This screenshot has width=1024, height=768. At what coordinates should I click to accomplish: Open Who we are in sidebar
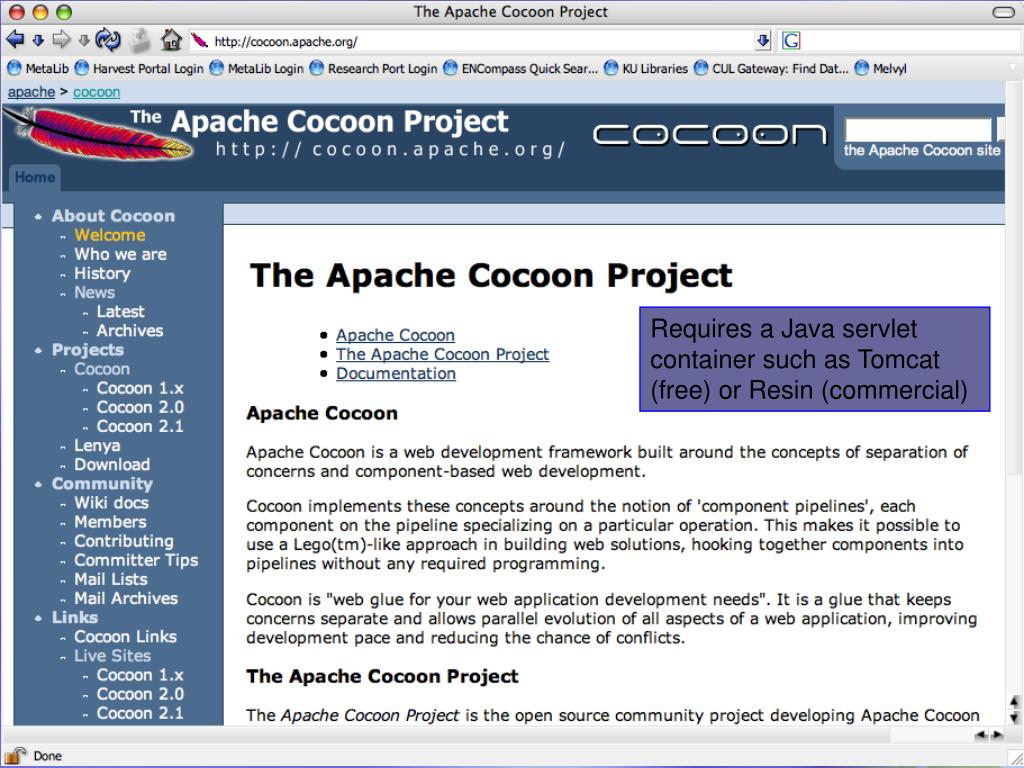pyautogui.click(x=120, y=254)
